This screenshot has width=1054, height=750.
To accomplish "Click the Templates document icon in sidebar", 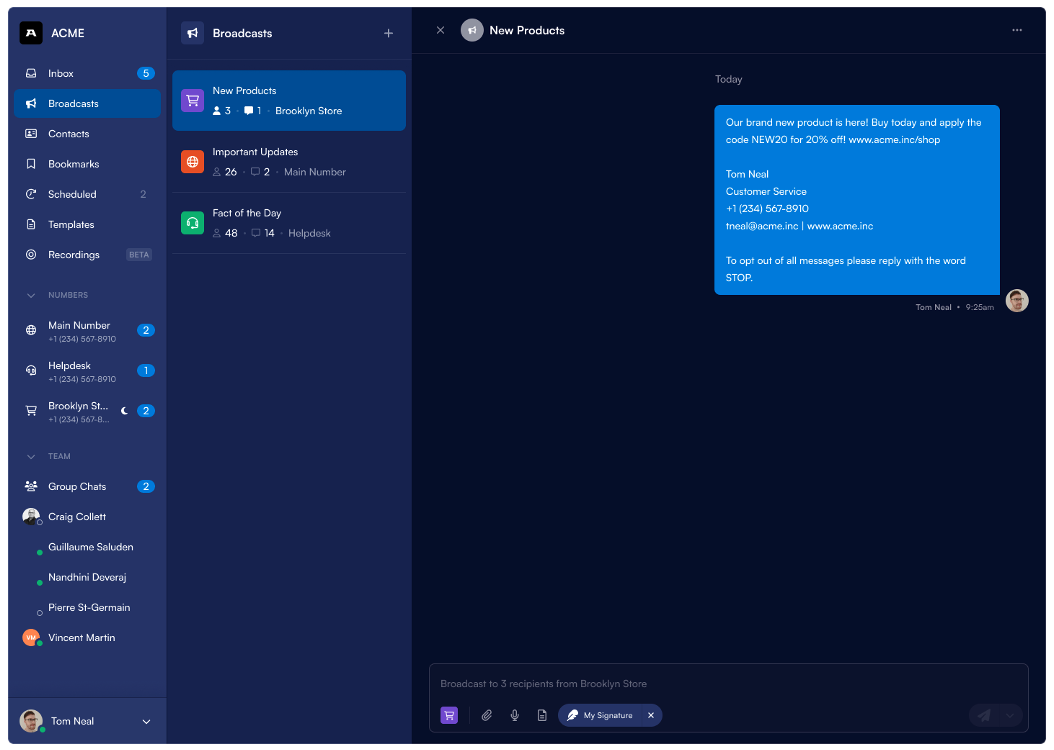I will pyautogui.click(x=31, y=224).
